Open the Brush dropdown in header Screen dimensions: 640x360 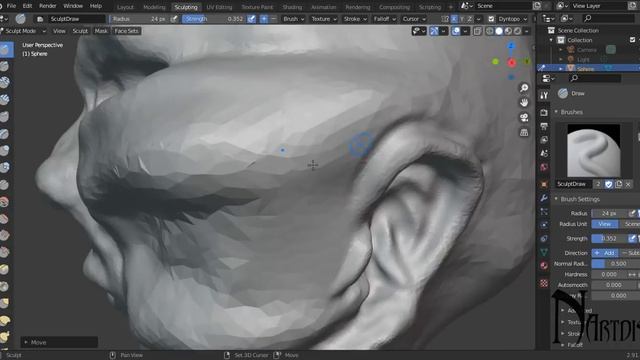[293, 19]
